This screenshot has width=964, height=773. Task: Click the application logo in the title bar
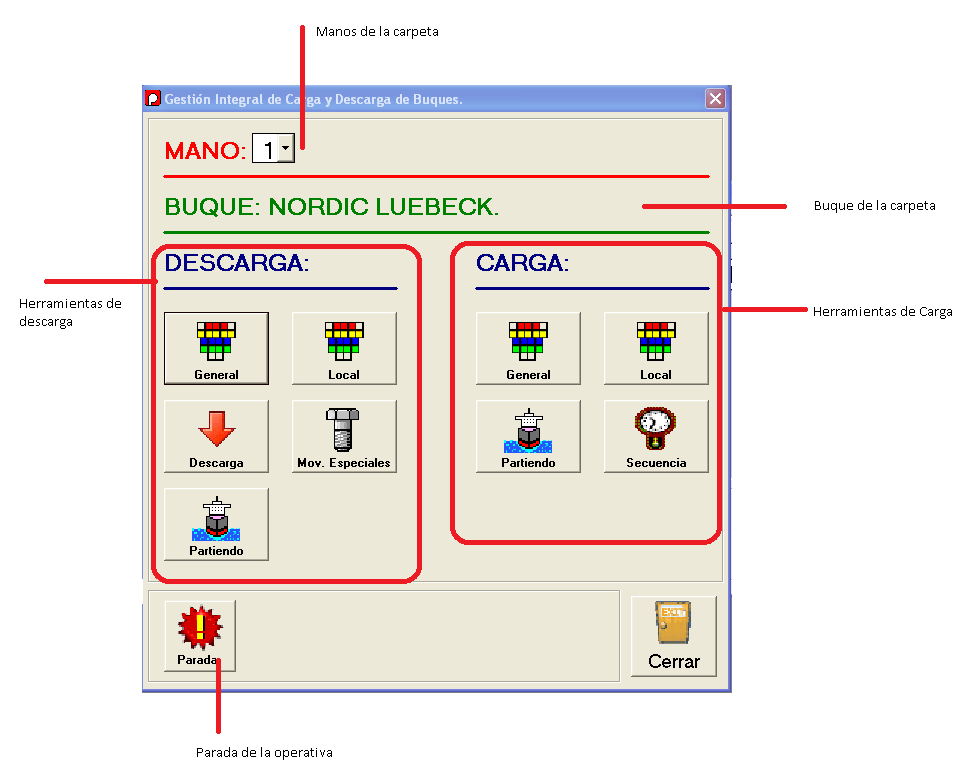click(x=155, y=98)
